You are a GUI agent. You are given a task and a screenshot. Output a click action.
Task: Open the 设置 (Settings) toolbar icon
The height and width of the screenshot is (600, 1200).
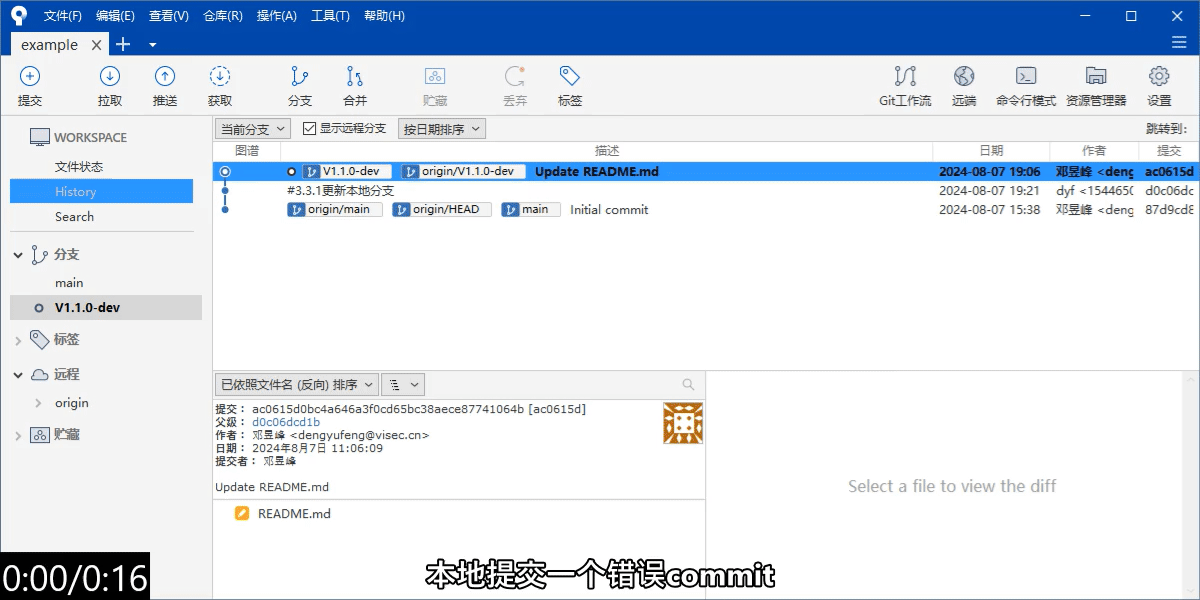1158,85
